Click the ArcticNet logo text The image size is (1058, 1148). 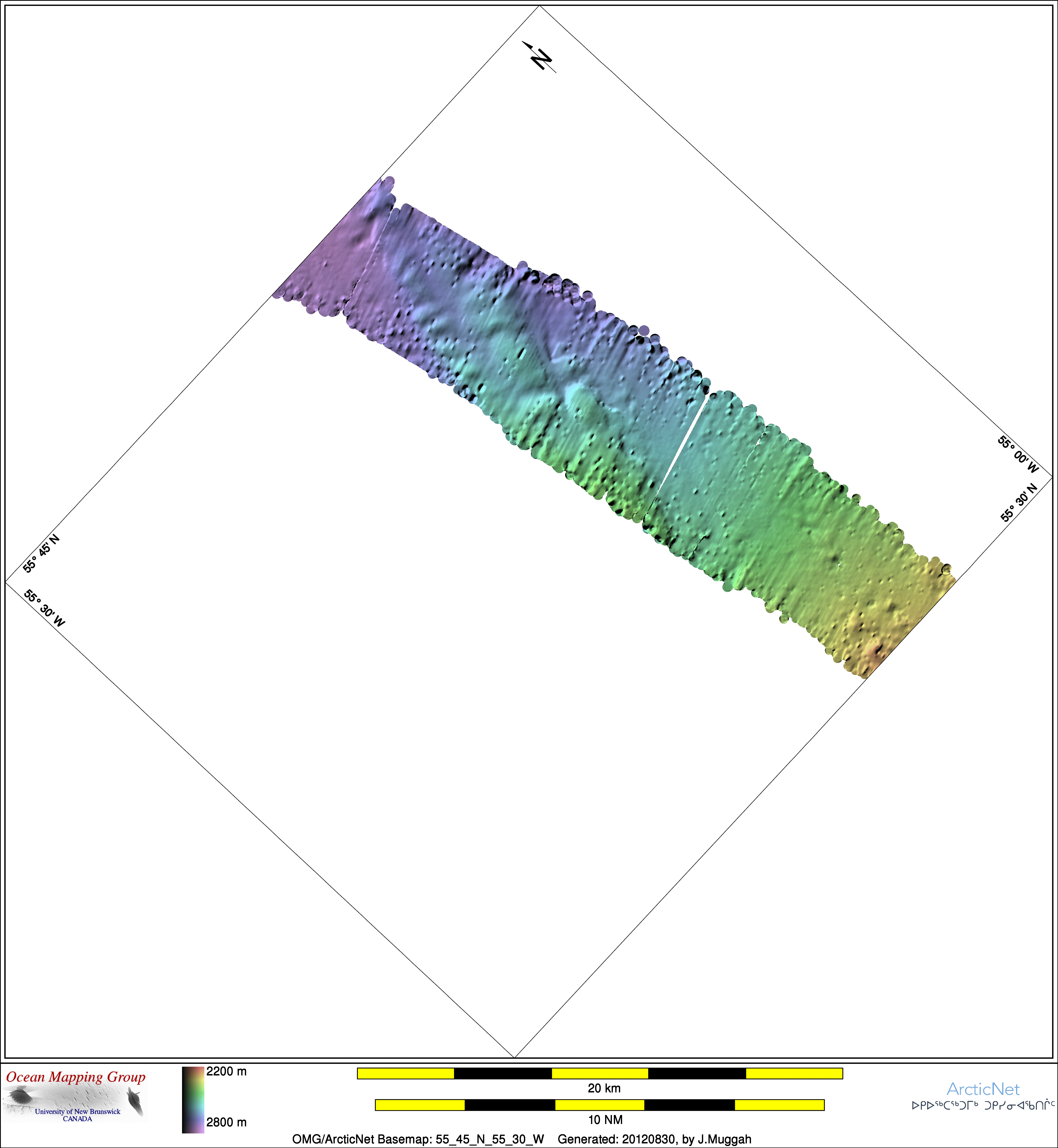click(983, 1089)
